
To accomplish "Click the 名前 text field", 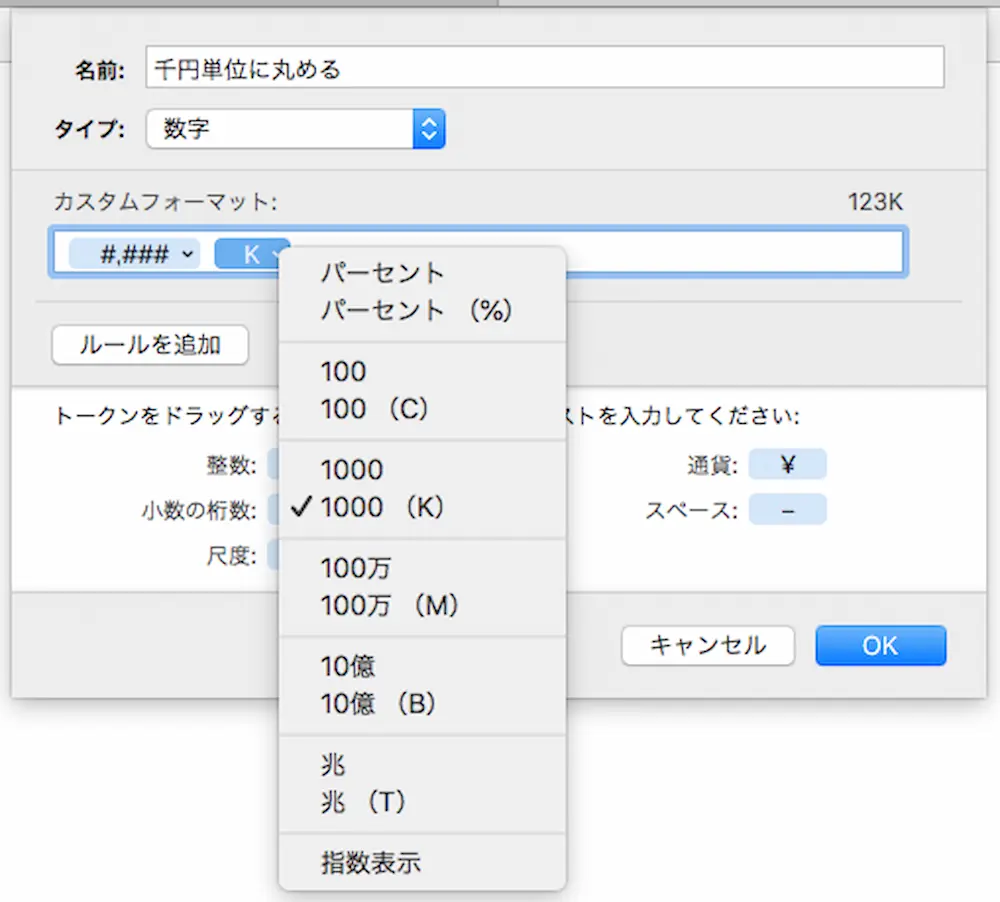I will coord(544,69).
